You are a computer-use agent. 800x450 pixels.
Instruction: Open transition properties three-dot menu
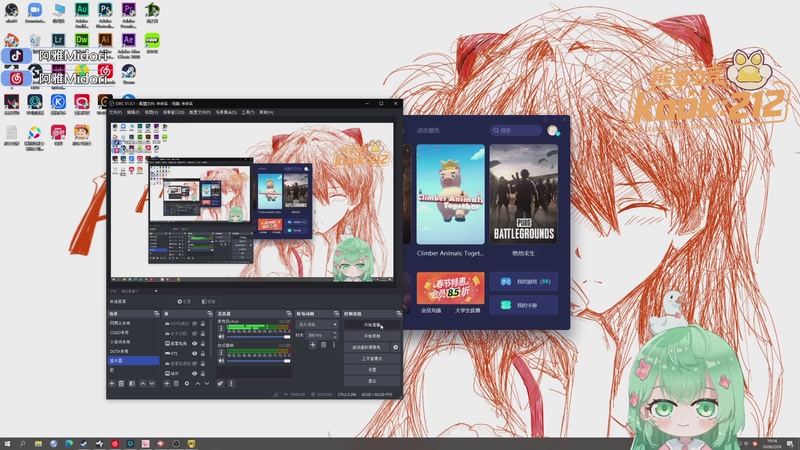coord(334,345)
